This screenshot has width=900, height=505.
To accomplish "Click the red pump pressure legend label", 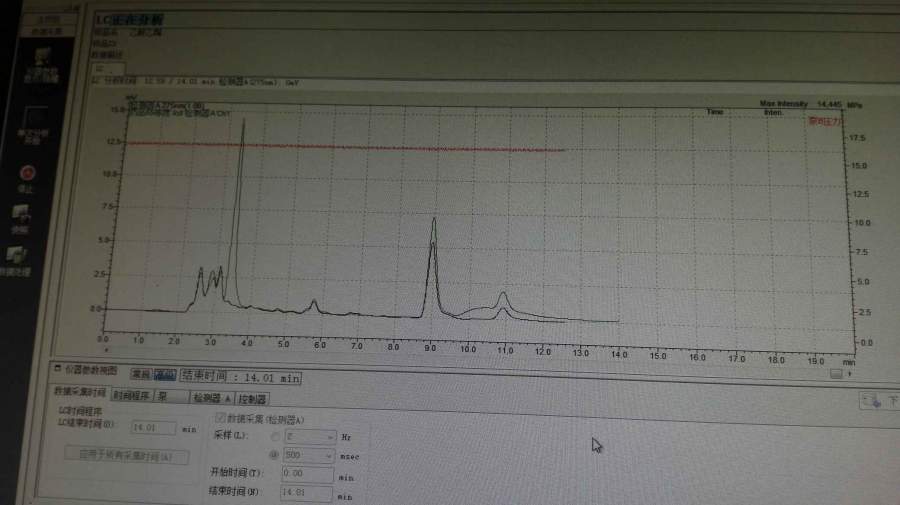I will click(x=825, y=122).
